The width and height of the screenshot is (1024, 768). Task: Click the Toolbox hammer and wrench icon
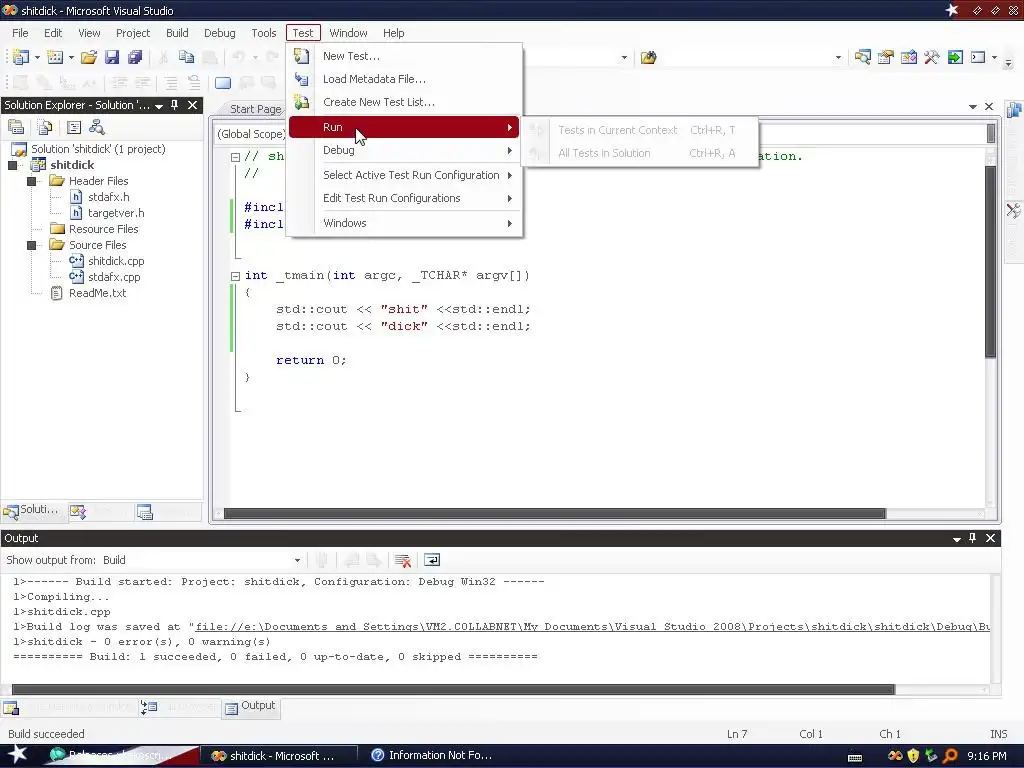pyautogui.click(x=931, y=57)
